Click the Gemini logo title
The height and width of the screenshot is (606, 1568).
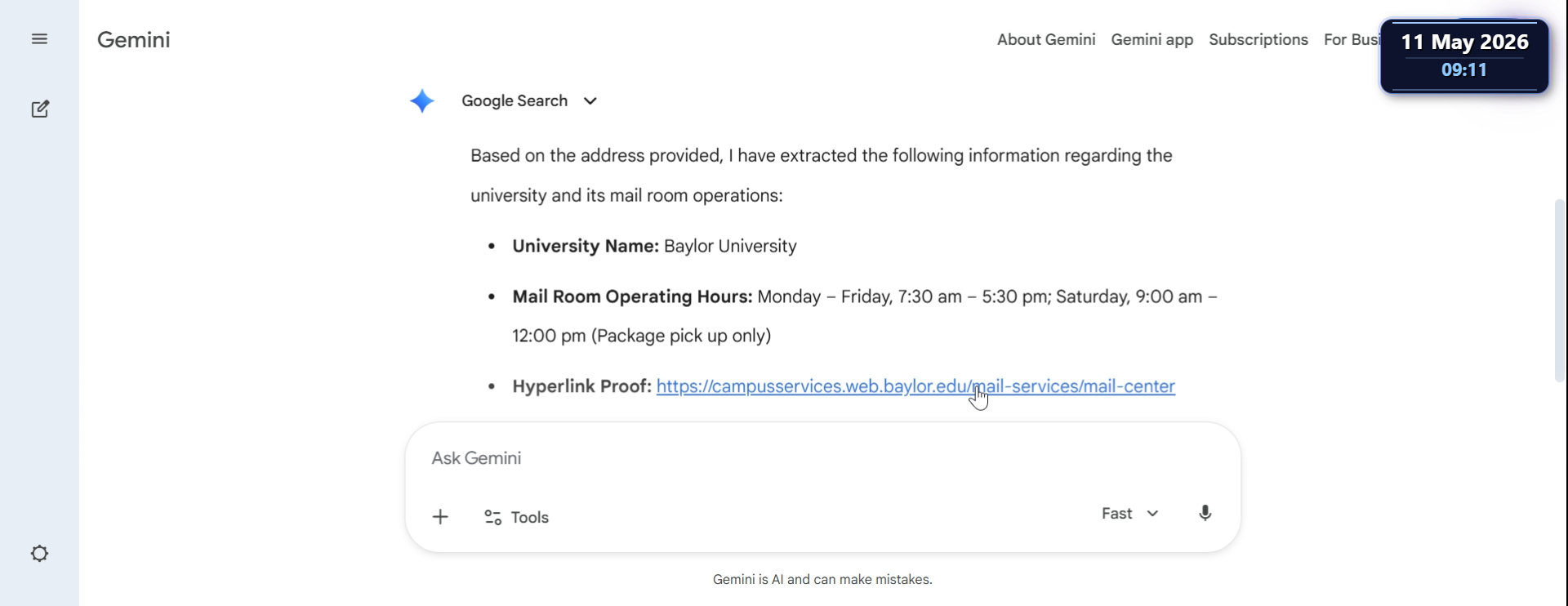tap(134, 40)
